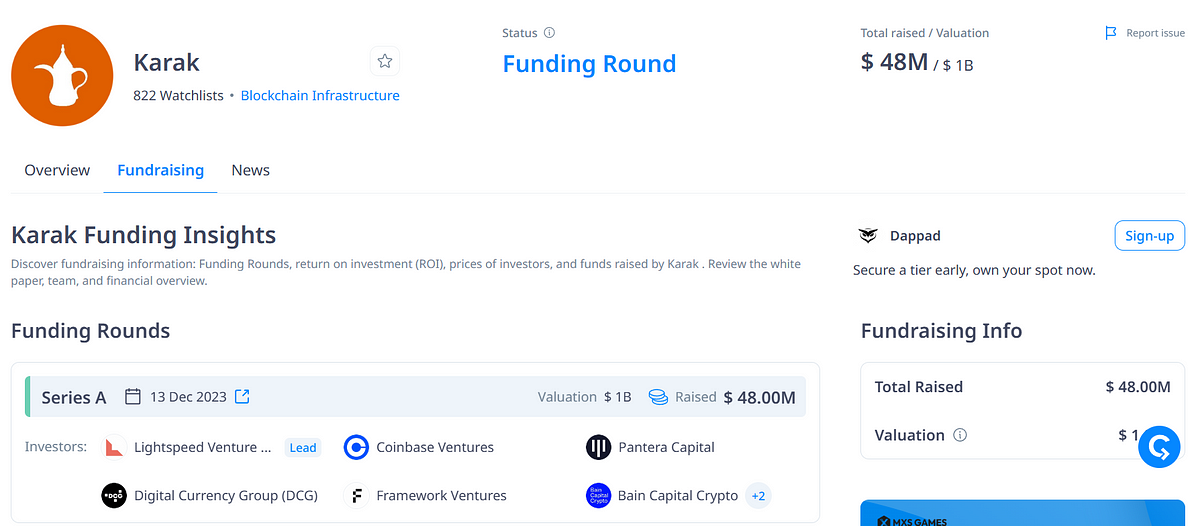This screenshot has width=1200, height=526.
Task: Open the Series A external link icon
Action: [x=242, y=397]
